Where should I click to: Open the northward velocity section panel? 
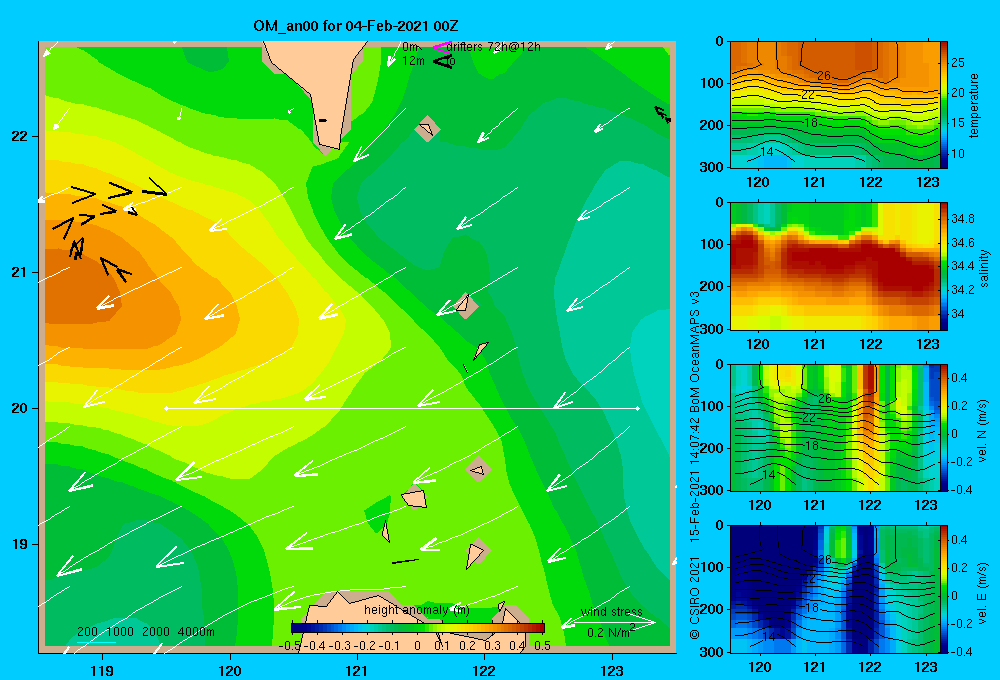pyautogui.click(x=835, y=427)
